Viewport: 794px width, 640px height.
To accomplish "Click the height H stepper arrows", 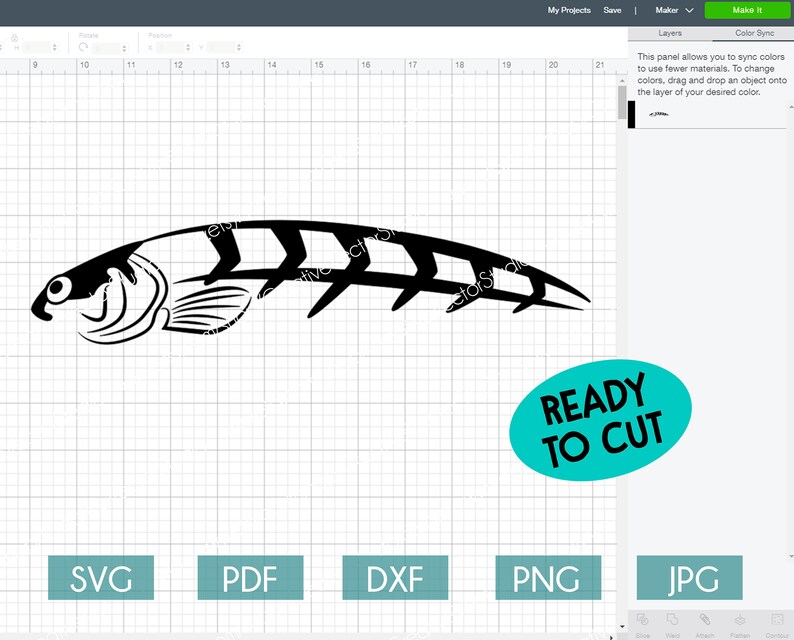I will click(55, 48).
